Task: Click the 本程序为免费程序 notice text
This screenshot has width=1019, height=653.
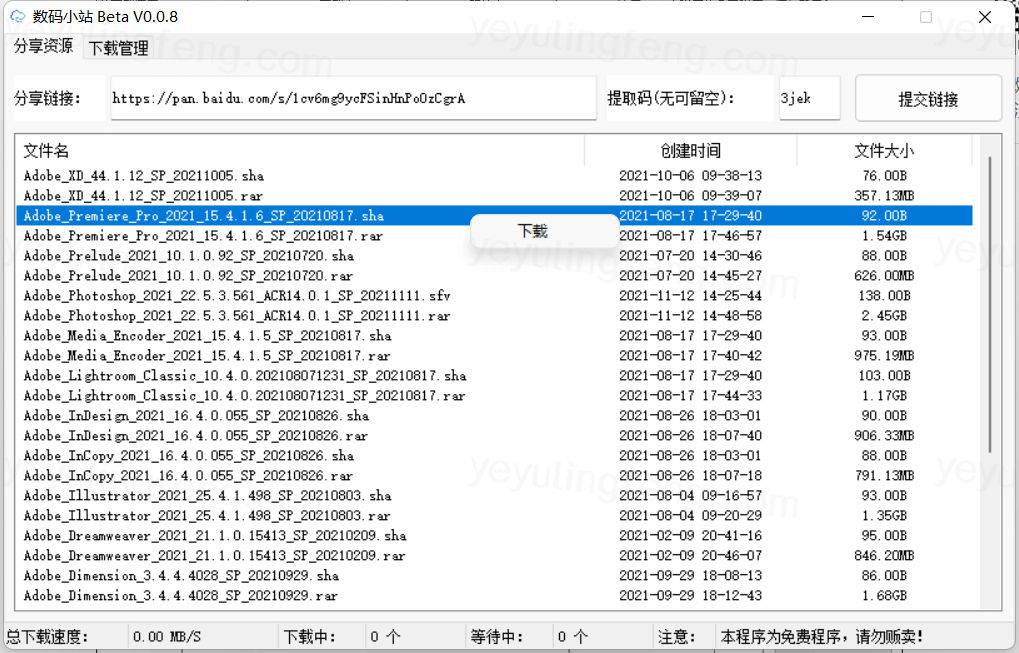Action: 821,637
